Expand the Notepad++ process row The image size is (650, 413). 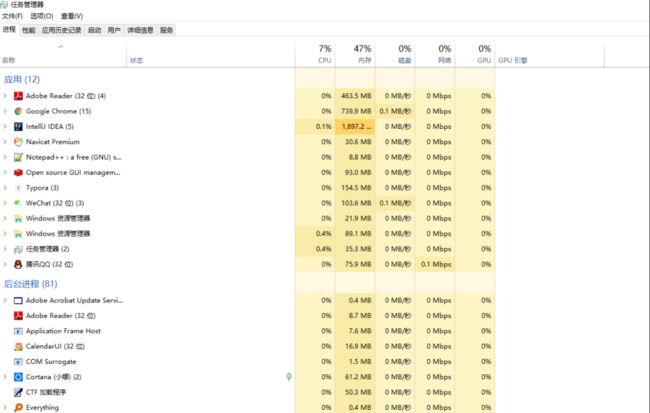point(5,158)
